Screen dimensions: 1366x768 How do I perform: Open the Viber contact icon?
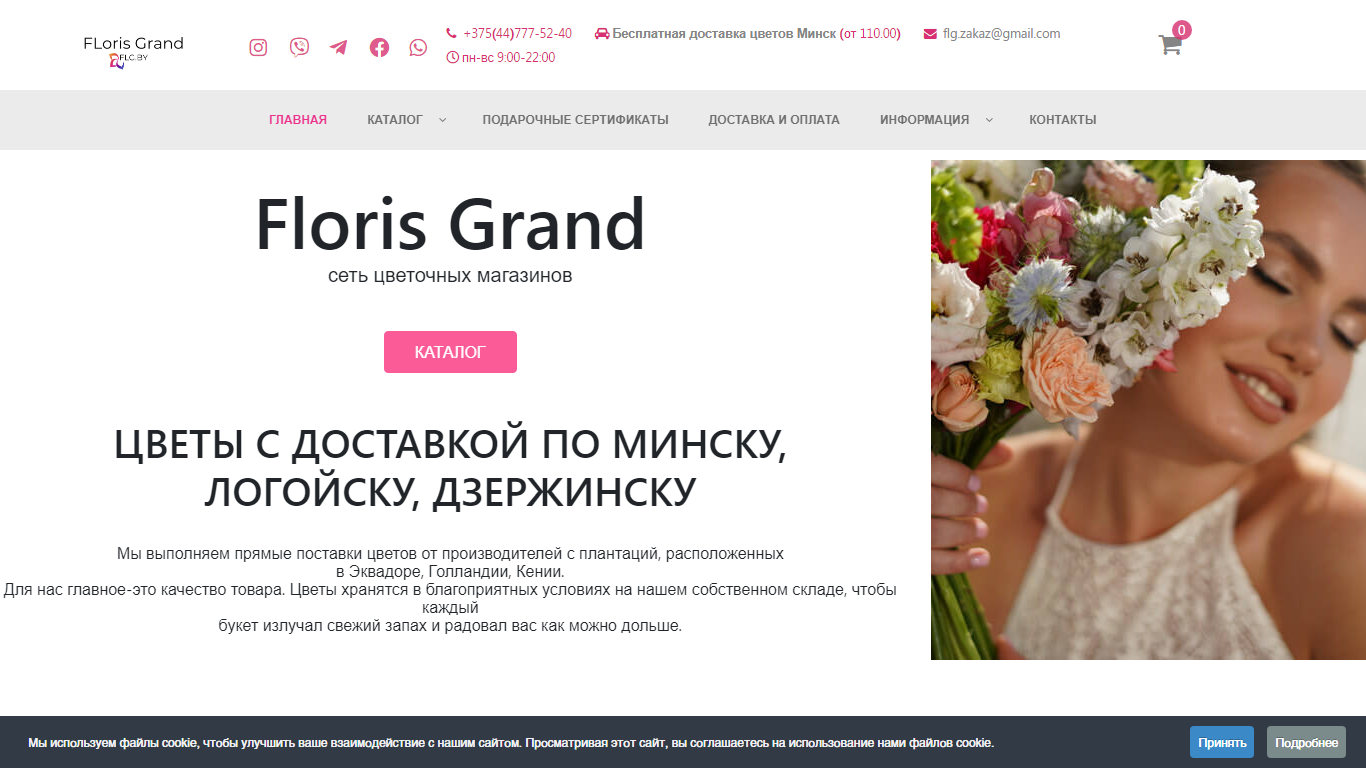coord(299,47)
